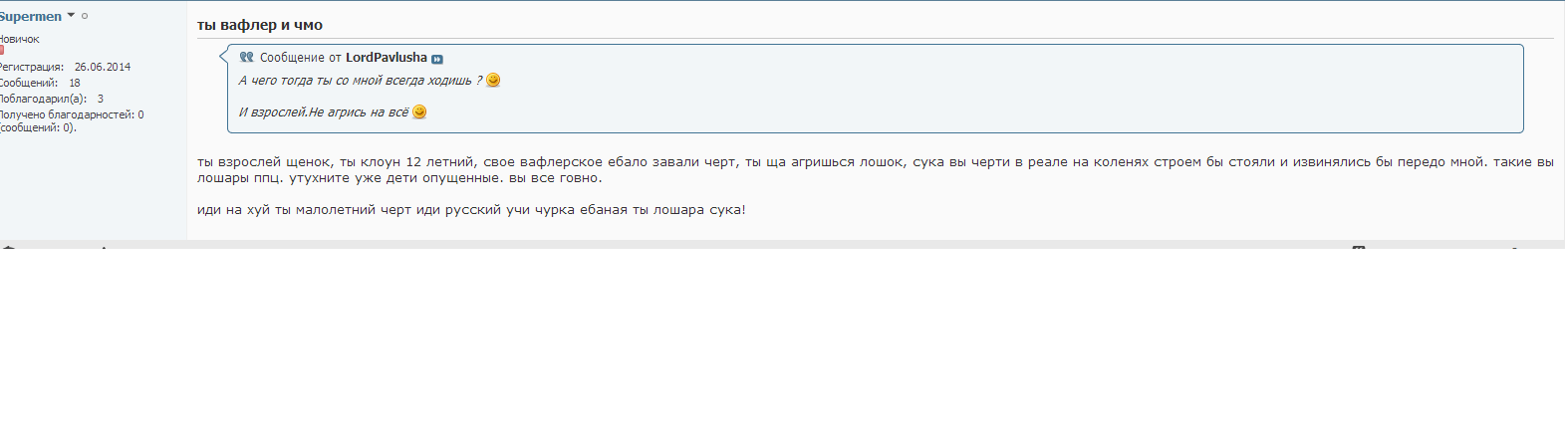
Task: Click the view-post arrow after LordPavlusha
Action: (436, 59)
